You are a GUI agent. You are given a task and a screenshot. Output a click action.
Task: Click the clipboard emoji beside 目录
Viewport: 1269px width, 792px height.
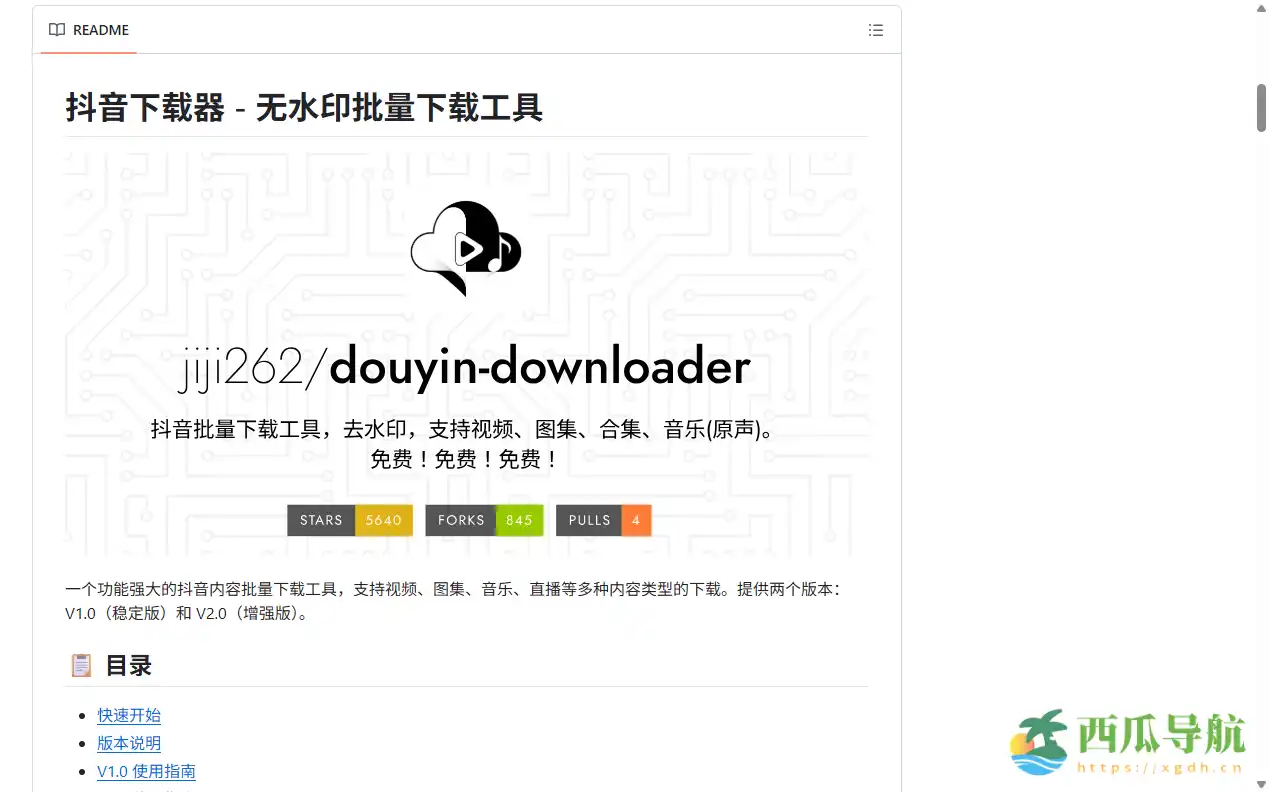[x=80, y=664]
